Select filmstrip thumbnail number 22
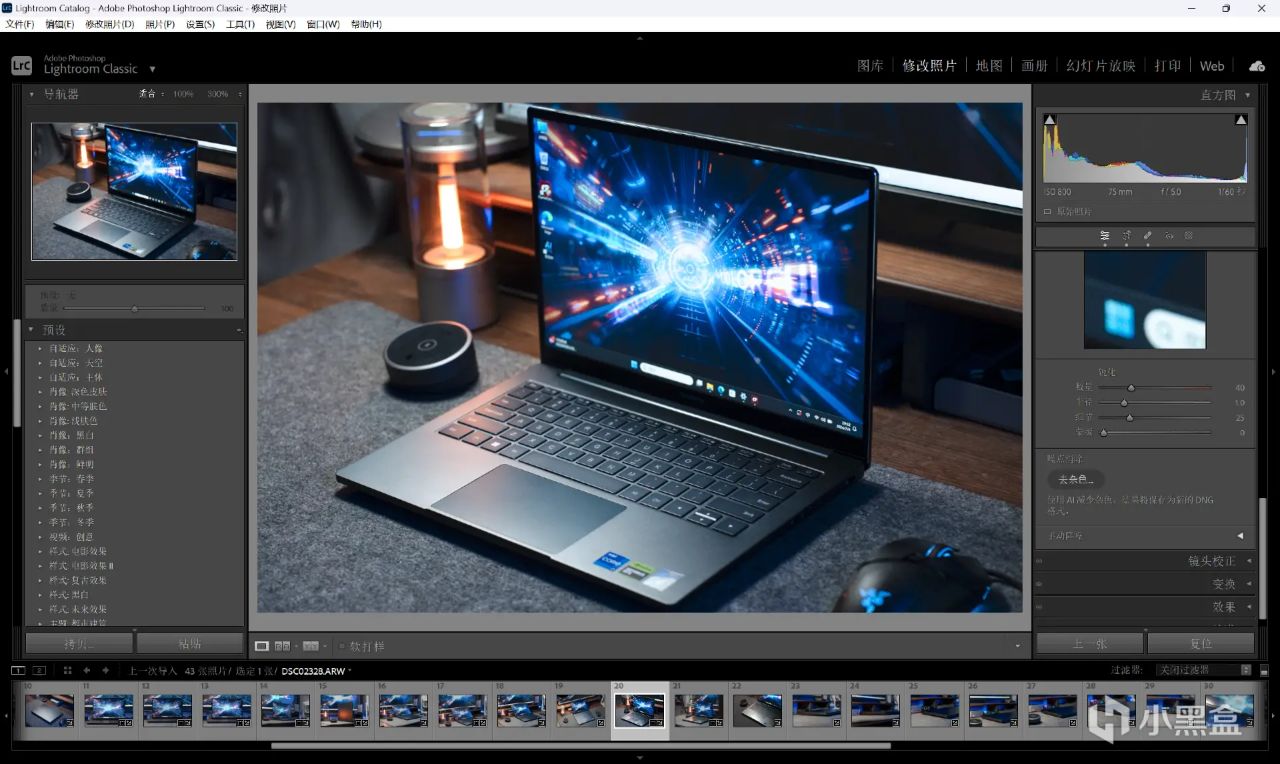 (757, 710)
